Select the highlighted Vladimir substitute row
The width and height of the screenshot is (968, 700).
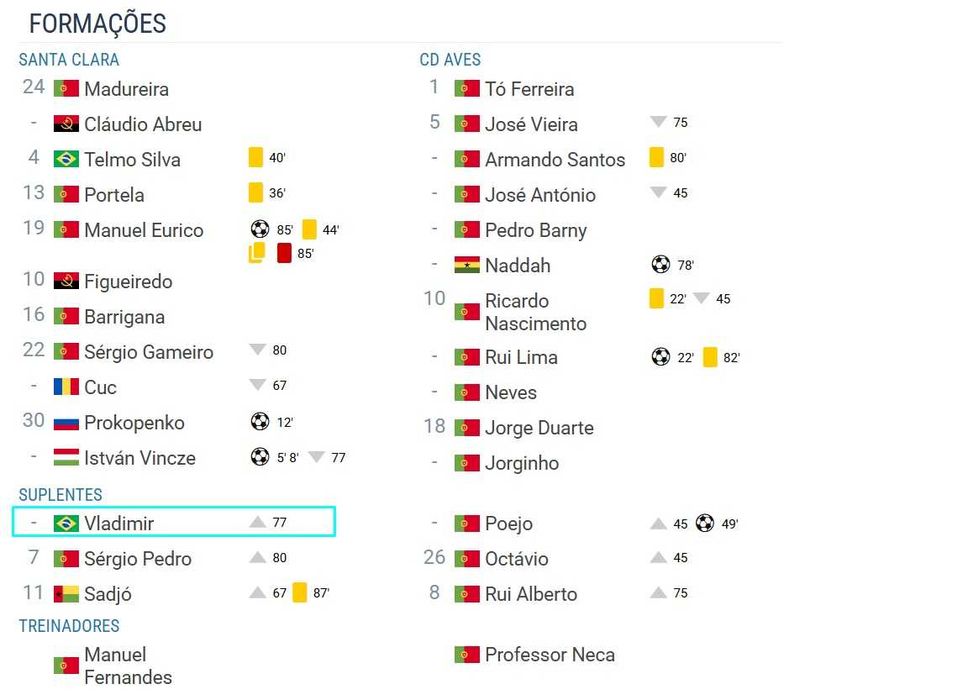(174, 522)
